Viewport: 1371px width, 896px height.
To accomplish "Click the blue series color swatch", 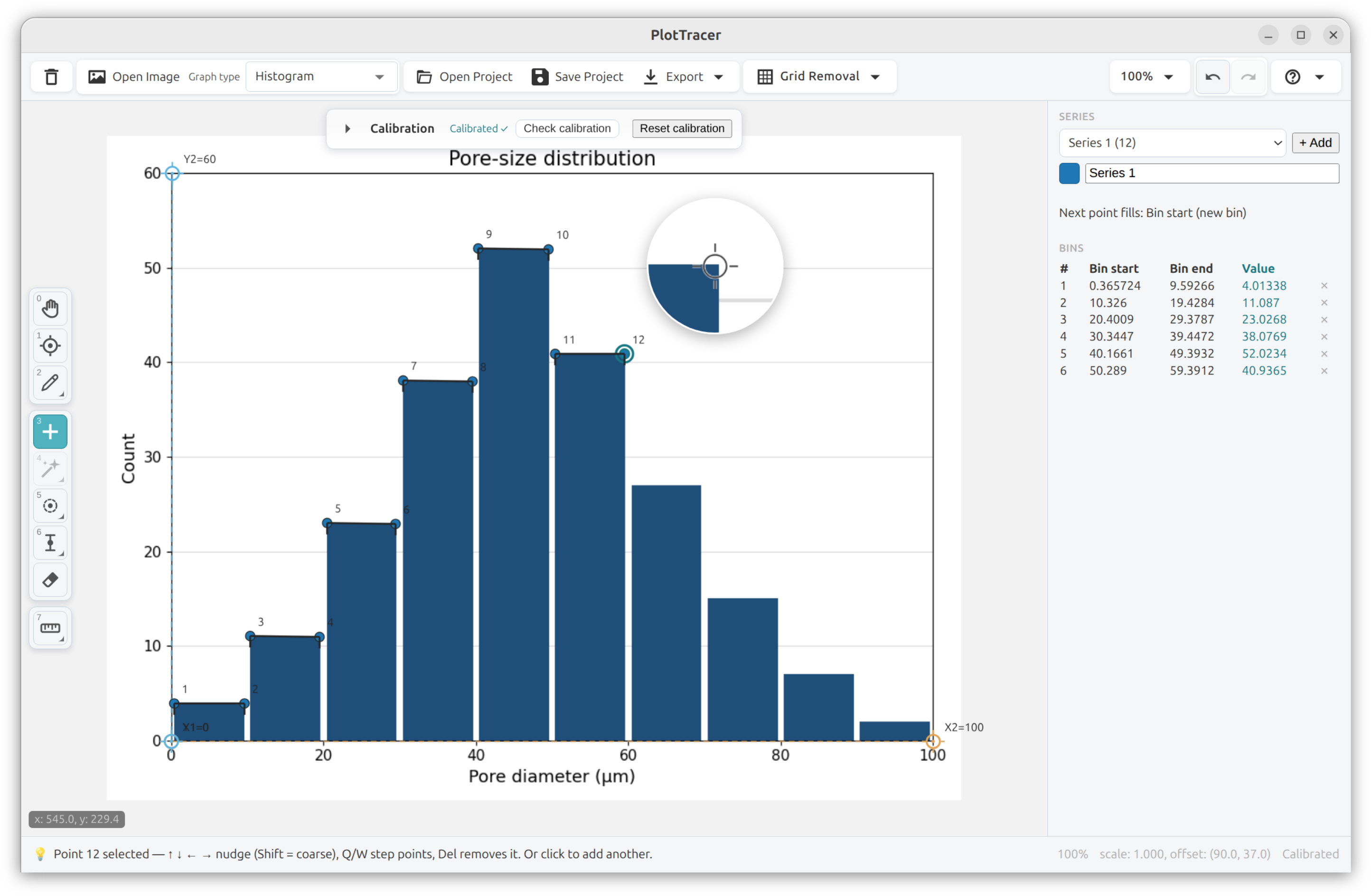I will (x=1069, y=173).
